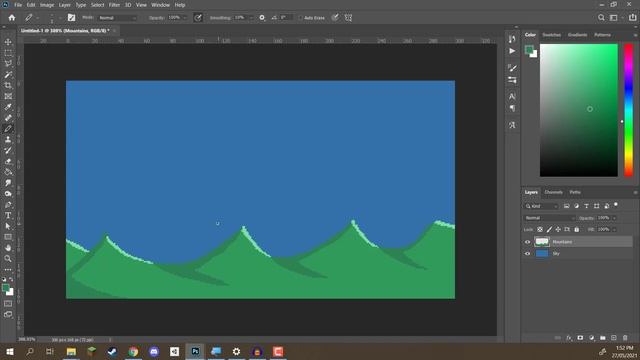This screenshot has height=360, width=640.
Task: Create new adjustment layer
Action: click(592, 338)
